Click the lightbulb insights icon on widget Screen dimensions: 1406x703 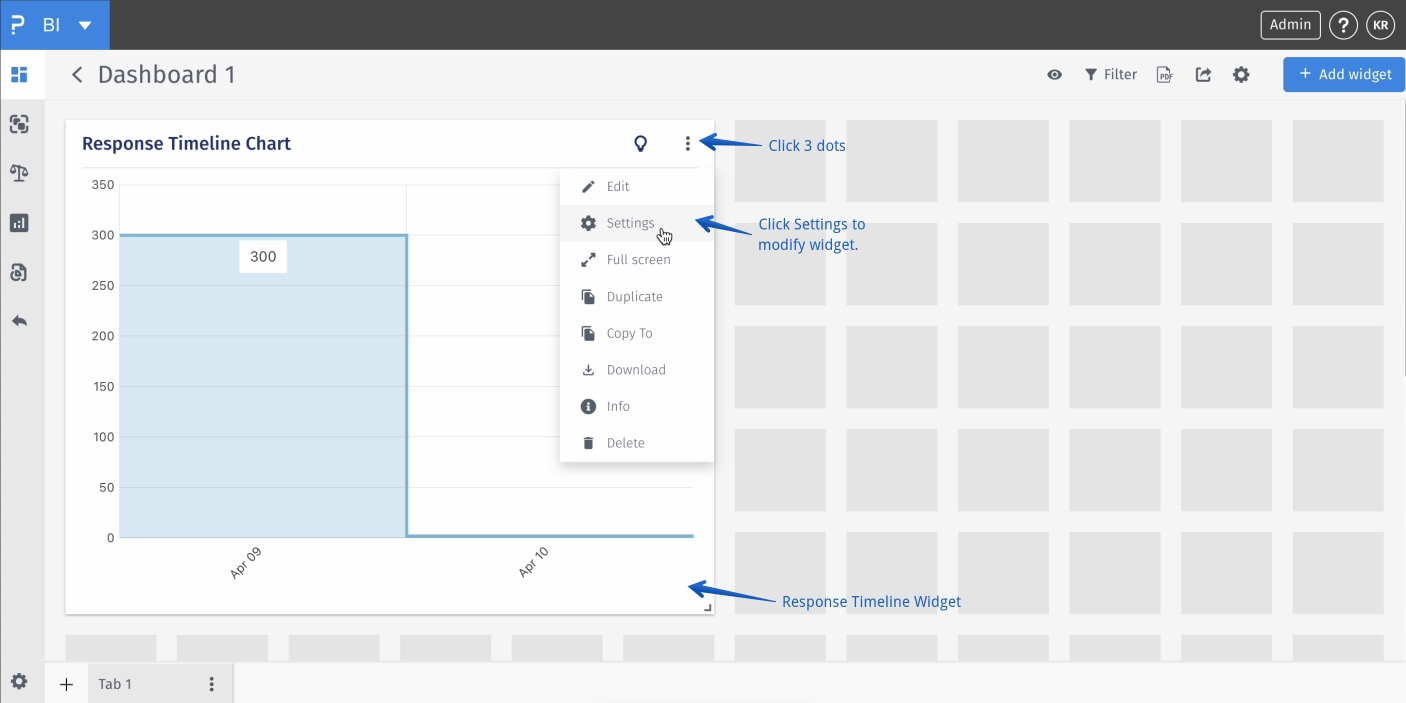coord(641,143)
